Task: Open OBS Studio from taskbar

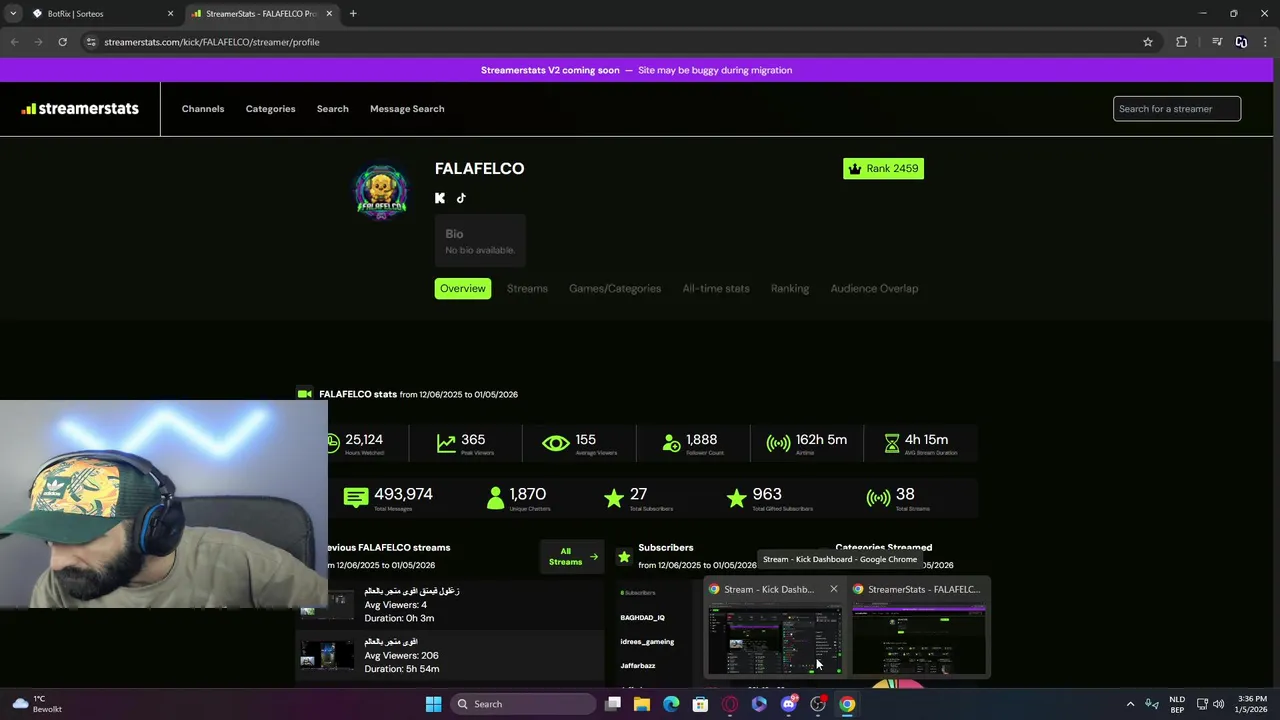Action: [818, 704]
